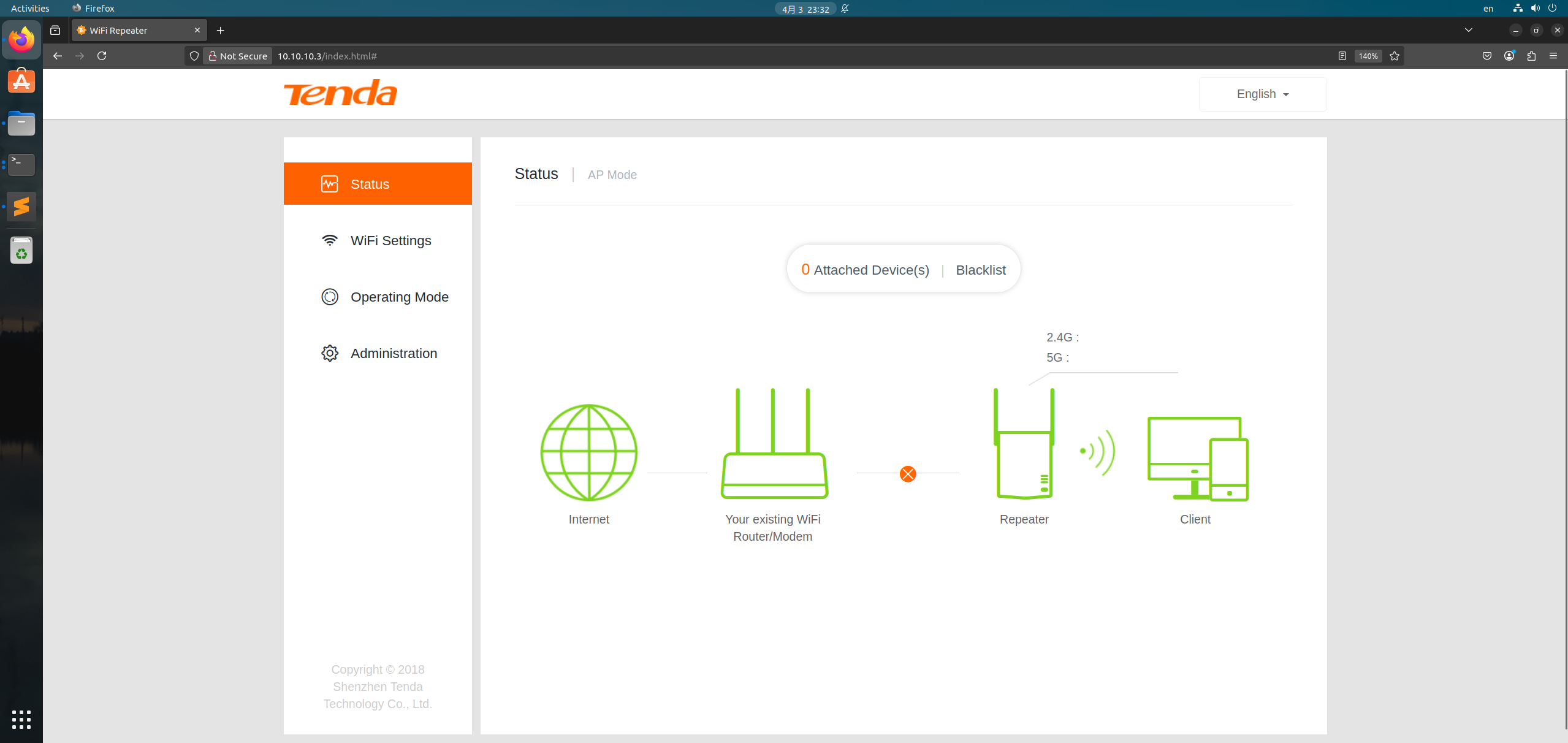Open Firefox application menu hamburger
This screenshot has height=743, width=1568.
(x=1553, y=56)
